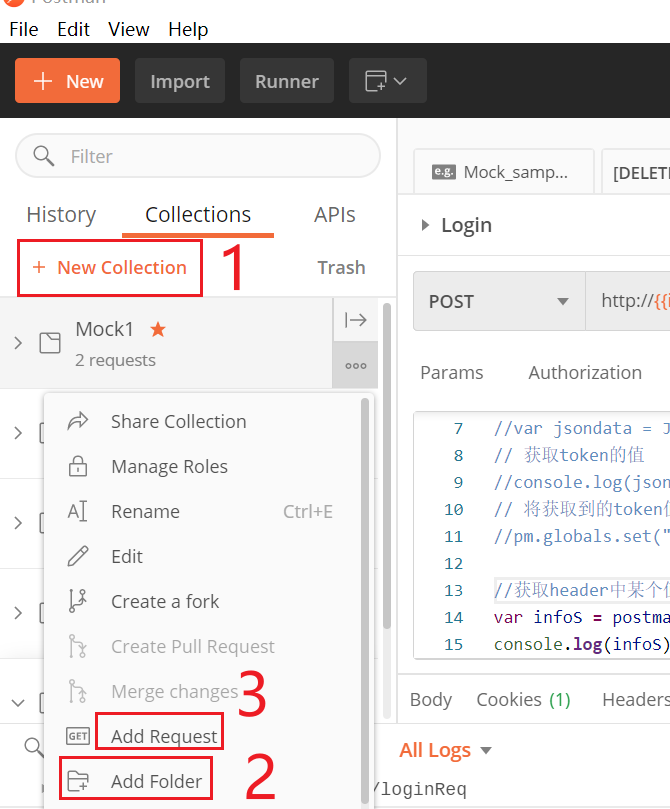Click the context menu scrollbar
This screenshot has width=670, height=809.
(365, 601)
